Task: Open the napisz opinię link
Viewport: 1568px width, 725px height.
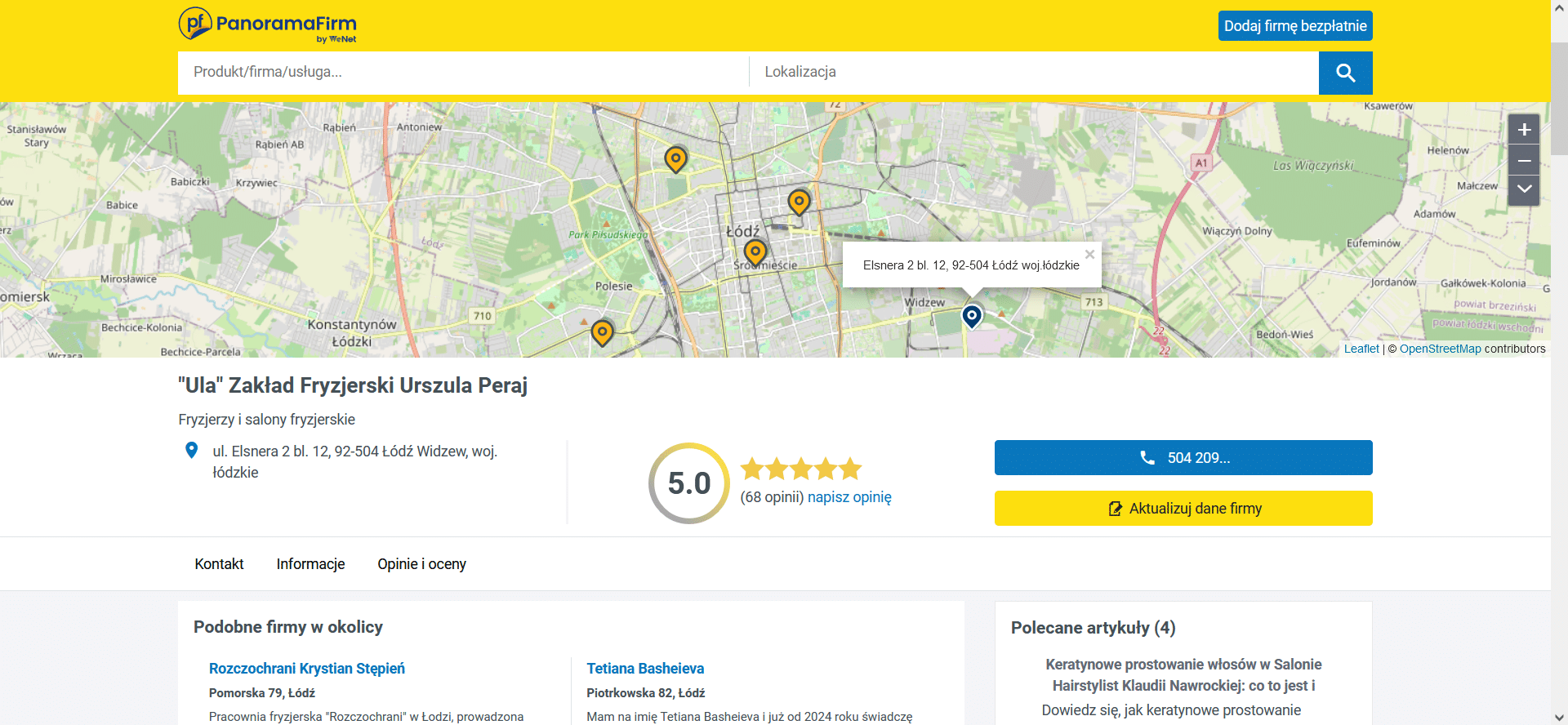Action: [x=849, y=497]
